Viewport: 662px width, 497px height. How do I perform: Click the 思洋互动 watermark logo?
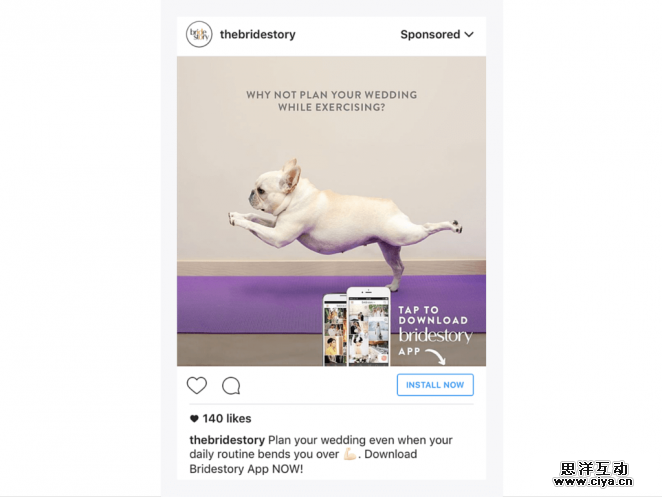tap(594, 468)
